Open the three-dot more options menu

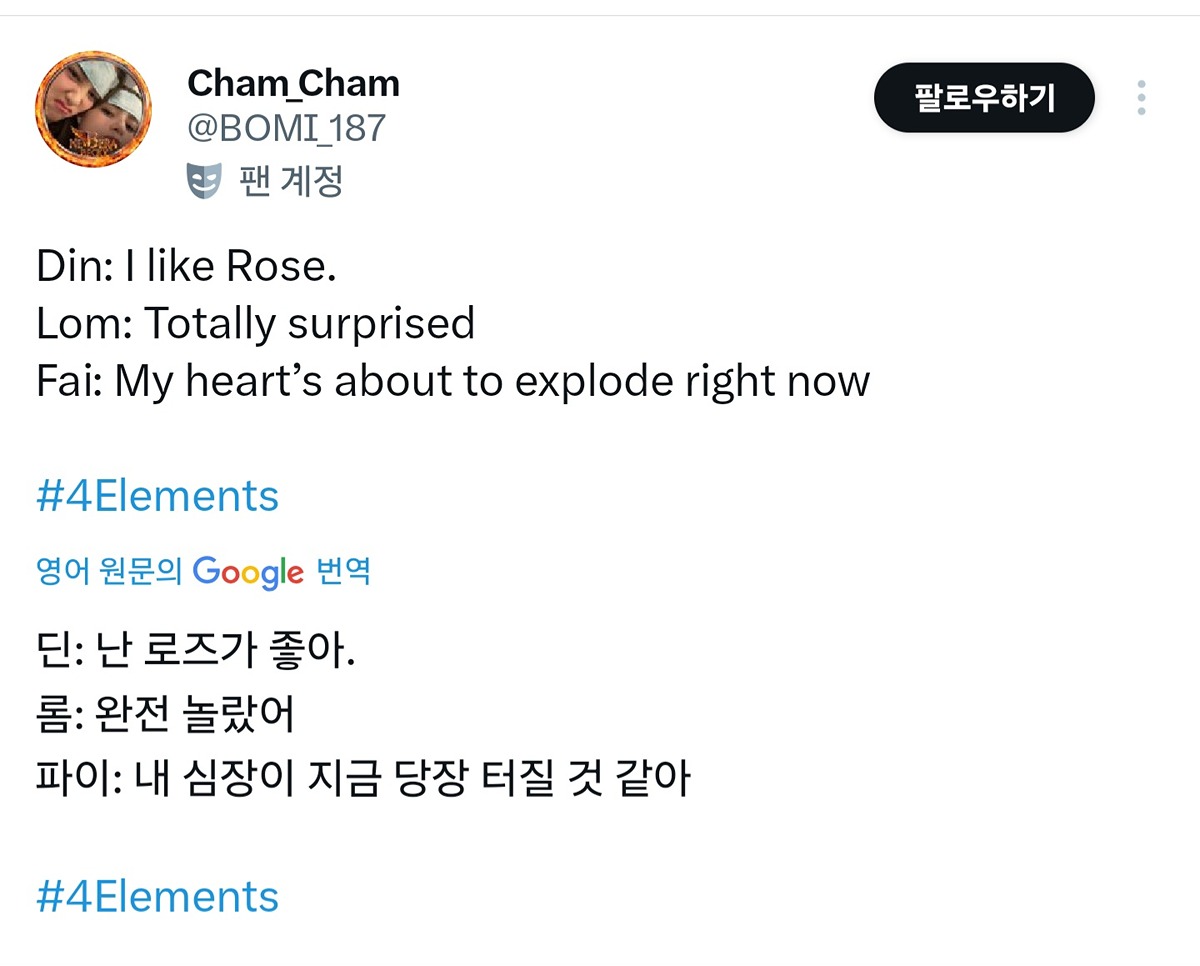tap(1141, 98)
